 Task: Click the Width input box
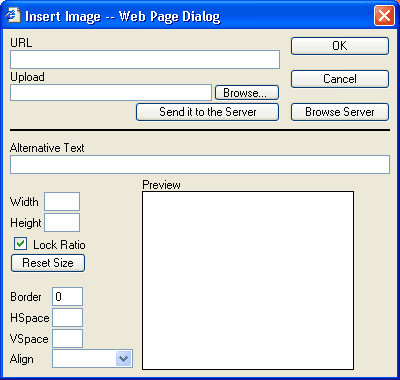tap(62, 201)
